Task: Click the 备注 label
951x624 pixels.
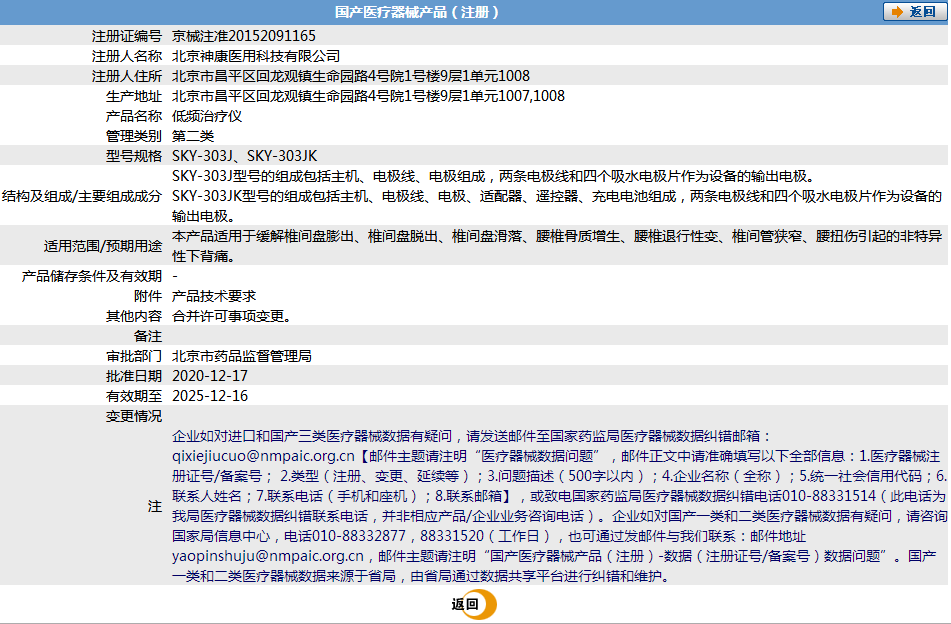Action: [x=148, y=337]
